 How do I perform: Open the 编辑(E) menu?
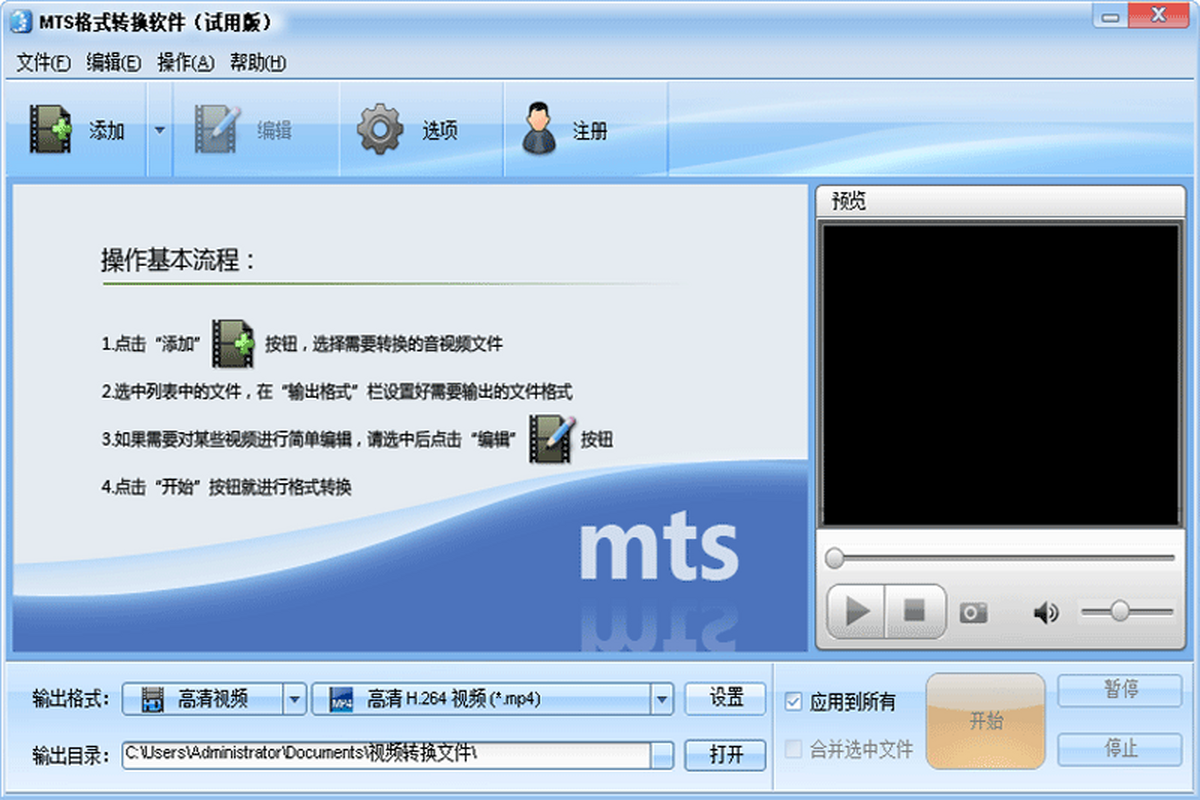click(x=114, y=62)
